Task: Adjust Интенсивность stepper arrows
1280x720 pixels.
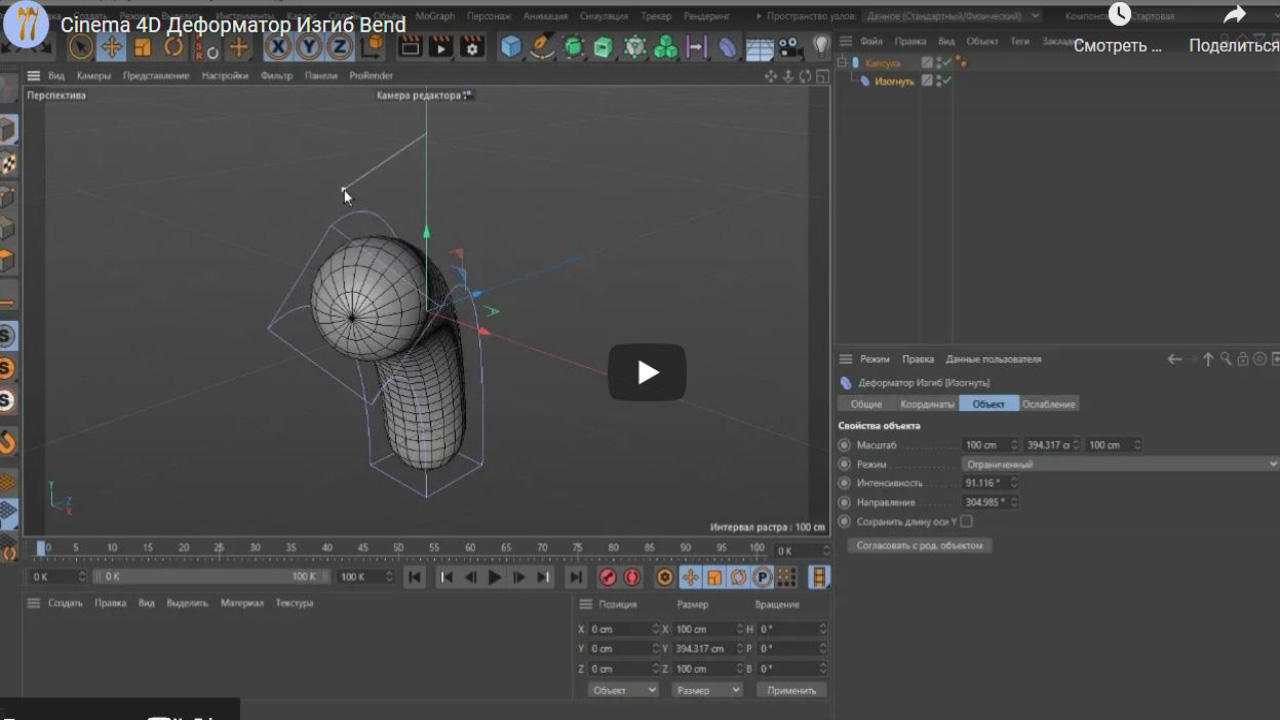Action: click(1014, 483)
